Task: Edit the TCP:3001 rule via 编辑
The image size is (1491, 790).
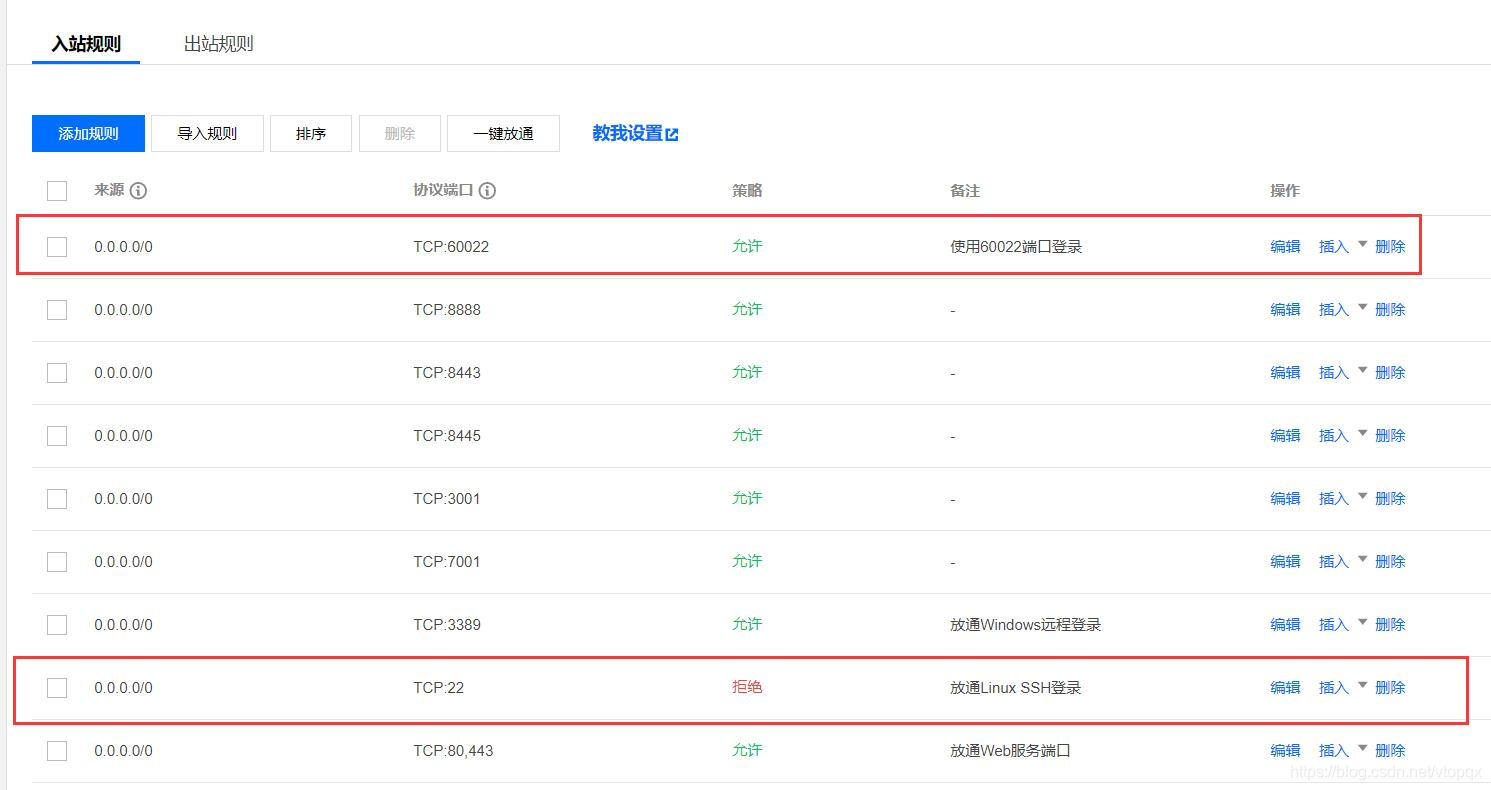Action: [1285, 499]
